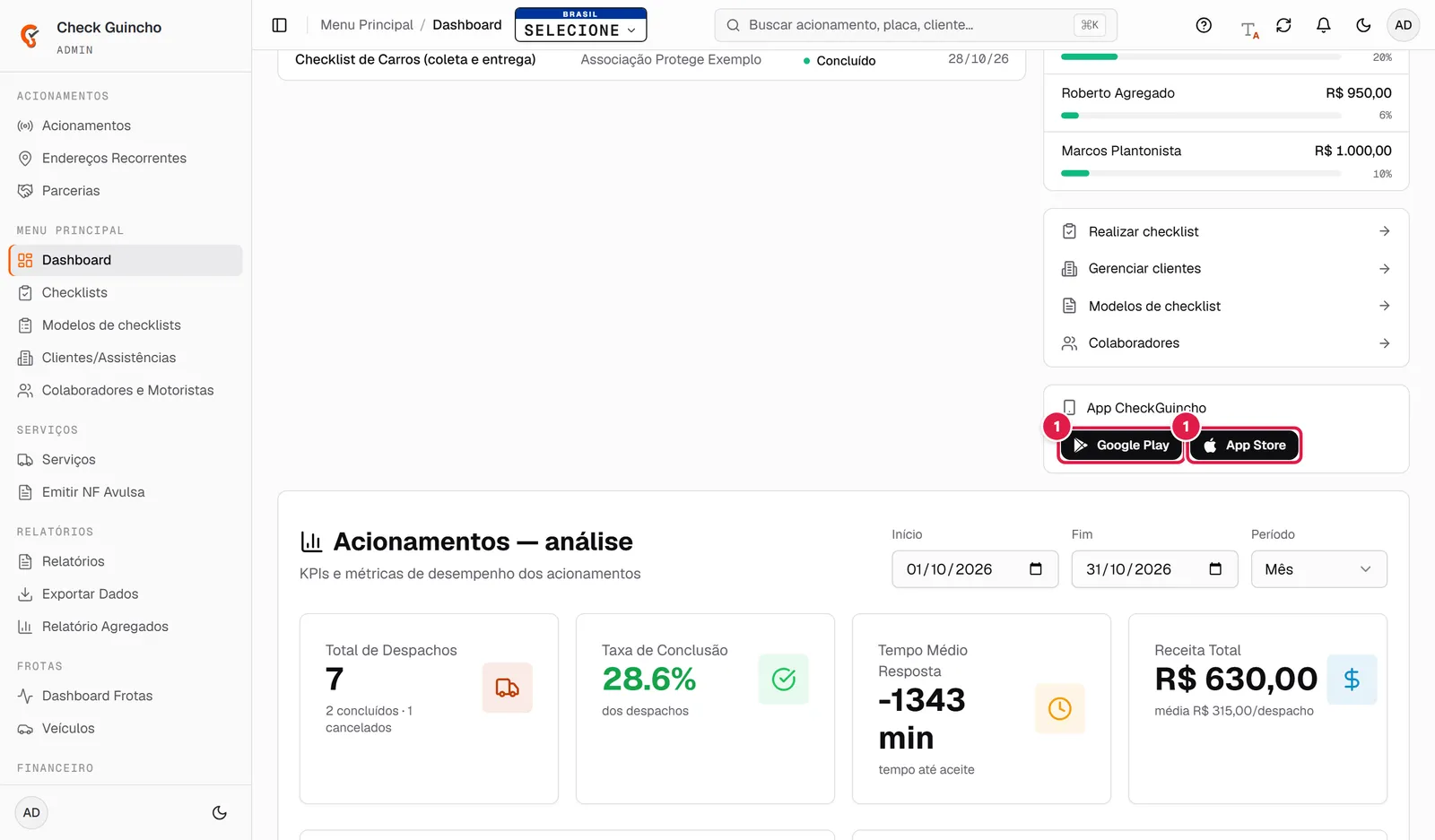
Task: Open the help question mark icon
Action: point(1204,25)
